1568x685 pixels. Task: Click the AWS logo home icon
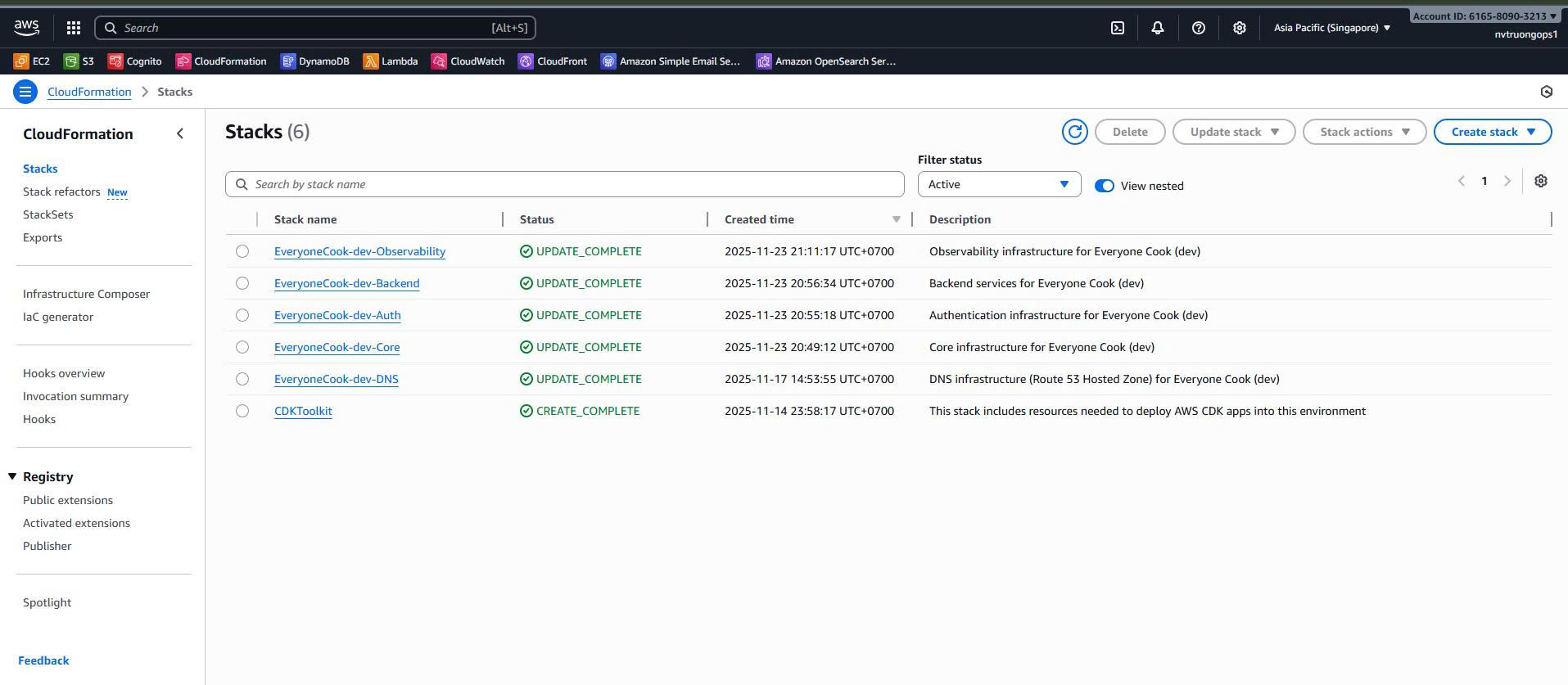[26, 28]
